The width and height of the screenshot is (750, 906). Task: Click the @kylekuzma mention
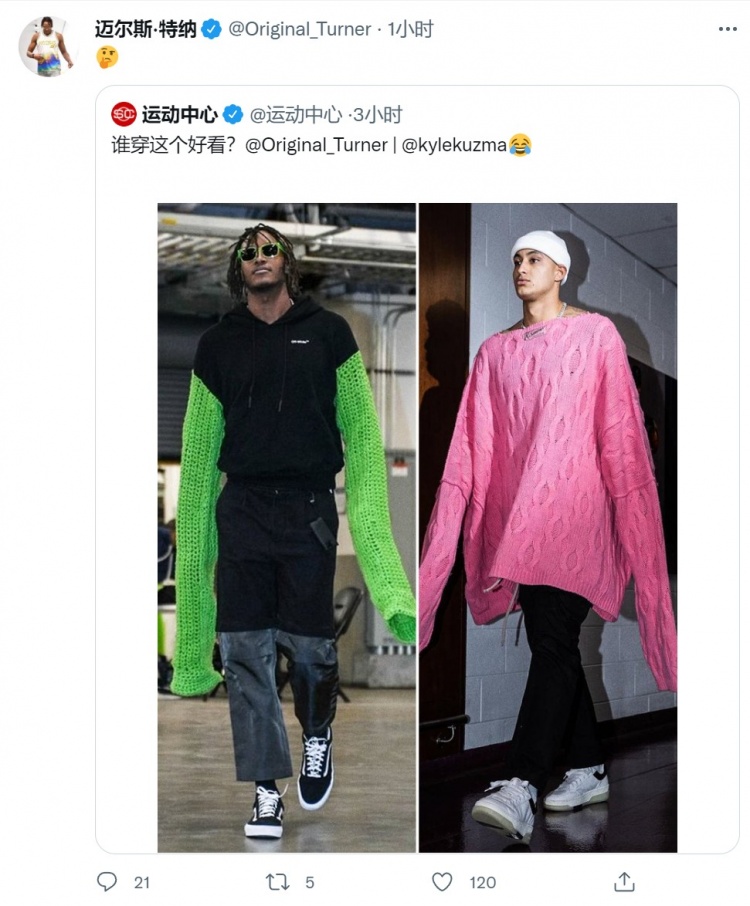click(x=454, y=144)
